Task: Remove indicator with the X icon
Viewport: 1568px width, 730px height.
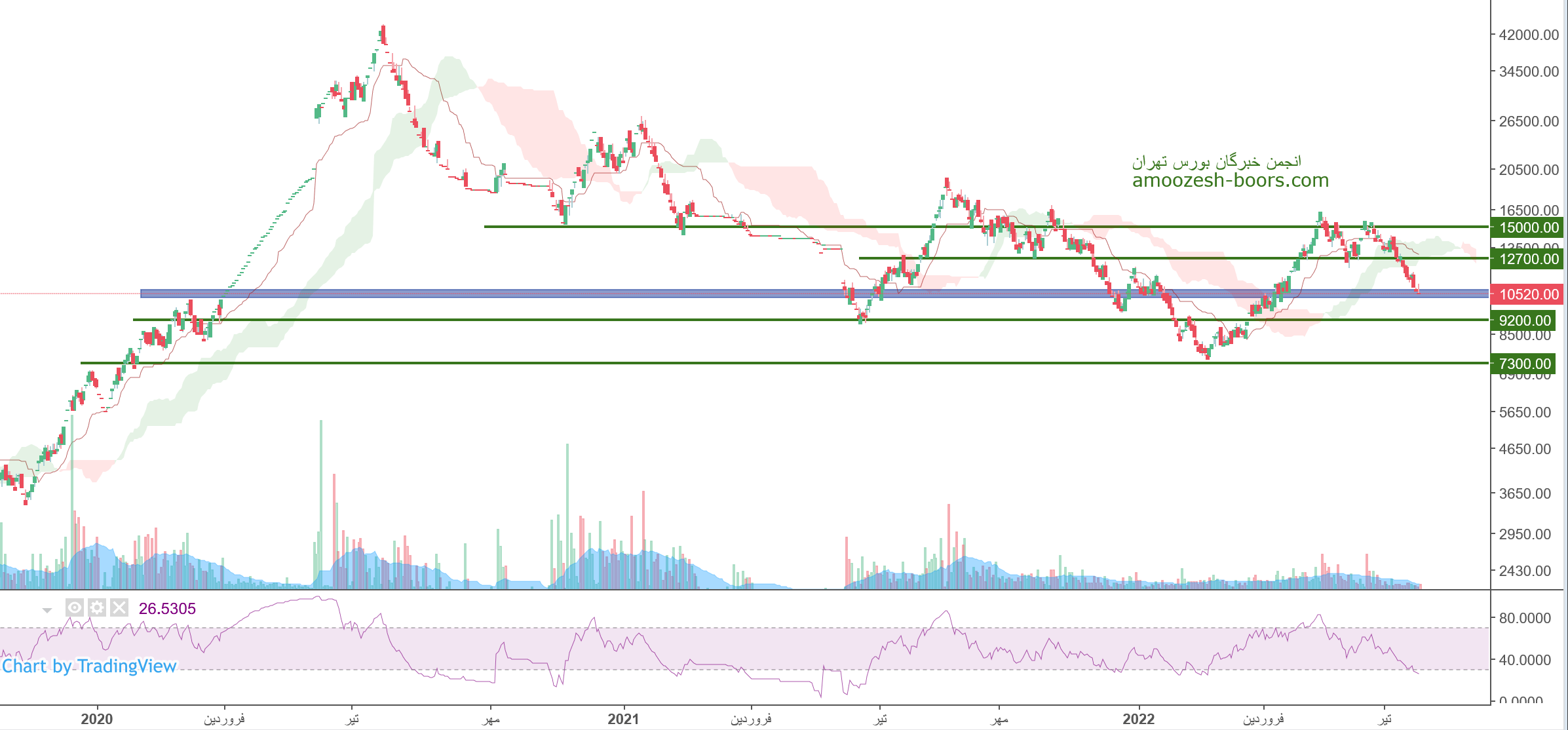Action: (x=119, y=608)
